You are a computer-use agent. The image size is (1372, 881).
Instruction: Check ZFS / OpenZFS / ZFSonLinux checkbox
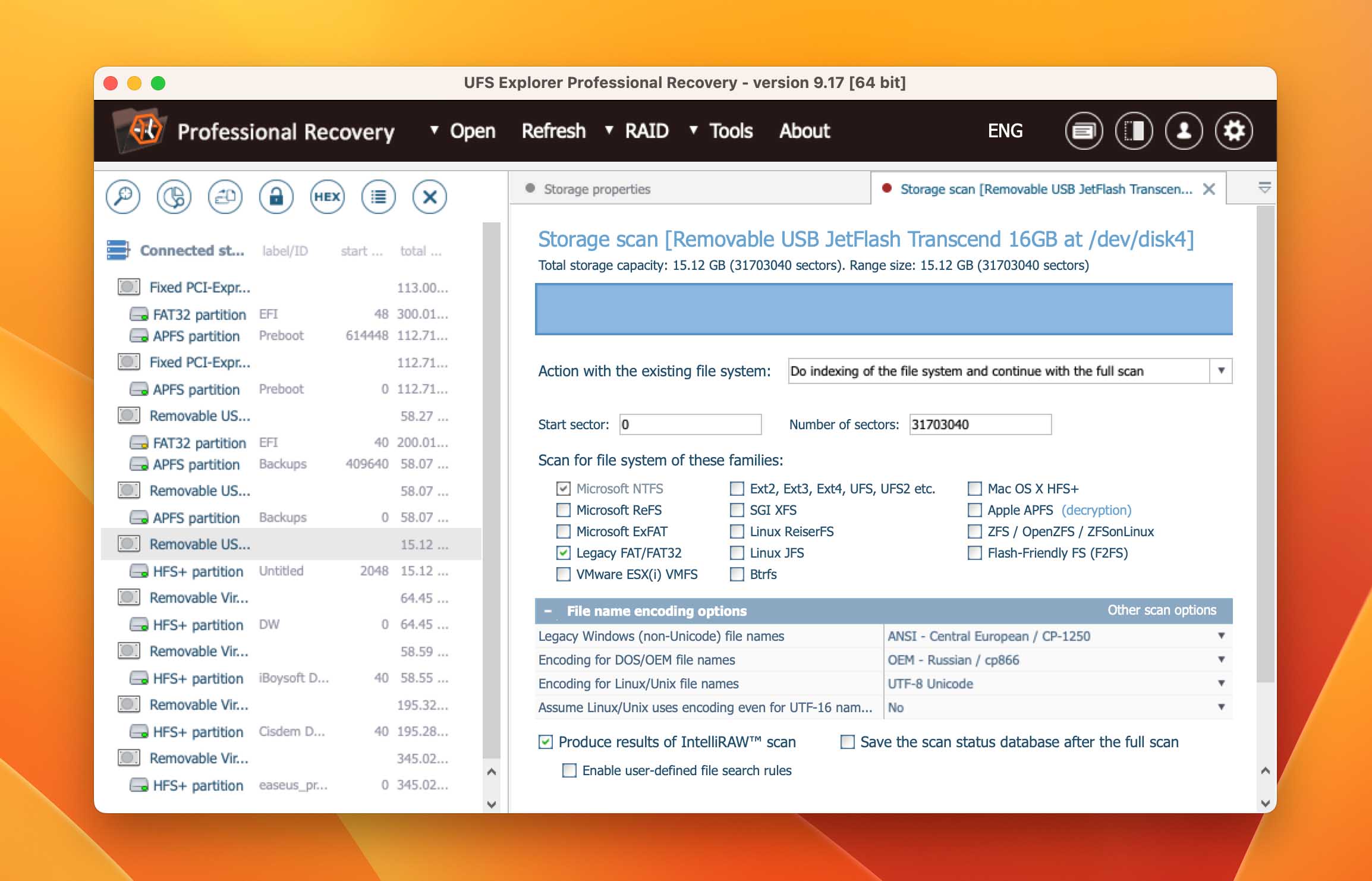point(975,531)
